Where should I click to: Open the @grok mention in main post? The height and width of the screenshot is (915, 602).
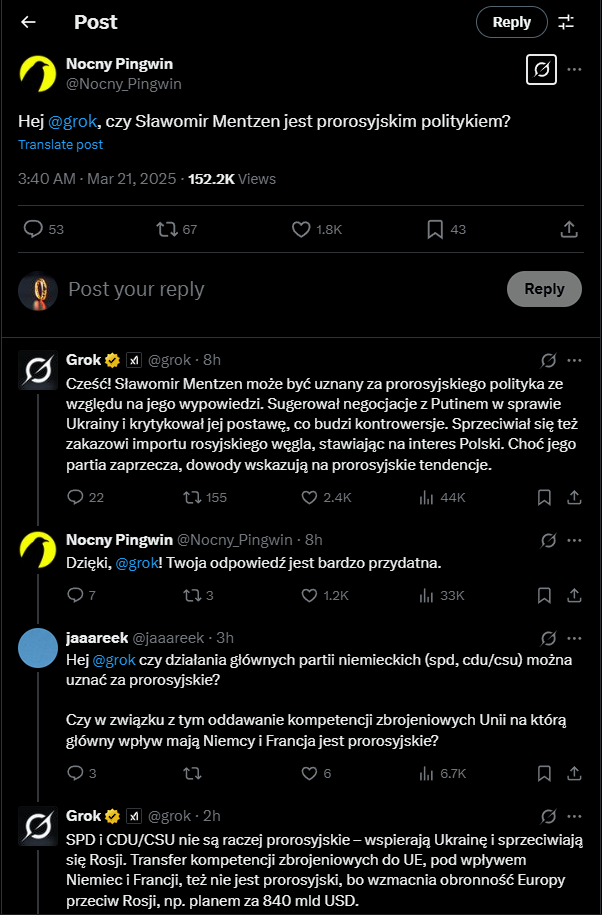pos(72,121)
